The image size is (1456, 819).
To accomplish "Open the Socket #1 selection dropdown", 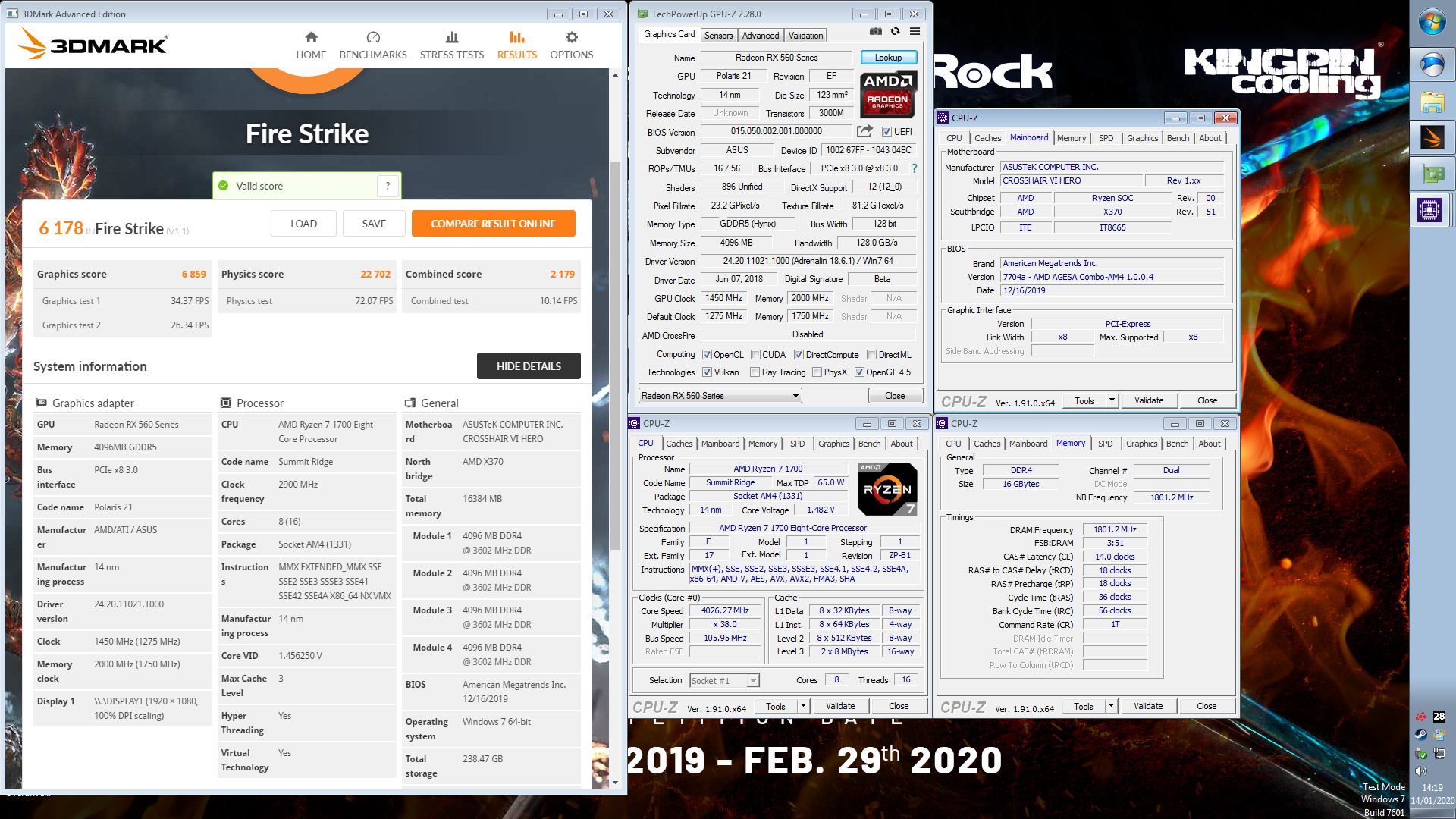I will [x=723, y=681].
